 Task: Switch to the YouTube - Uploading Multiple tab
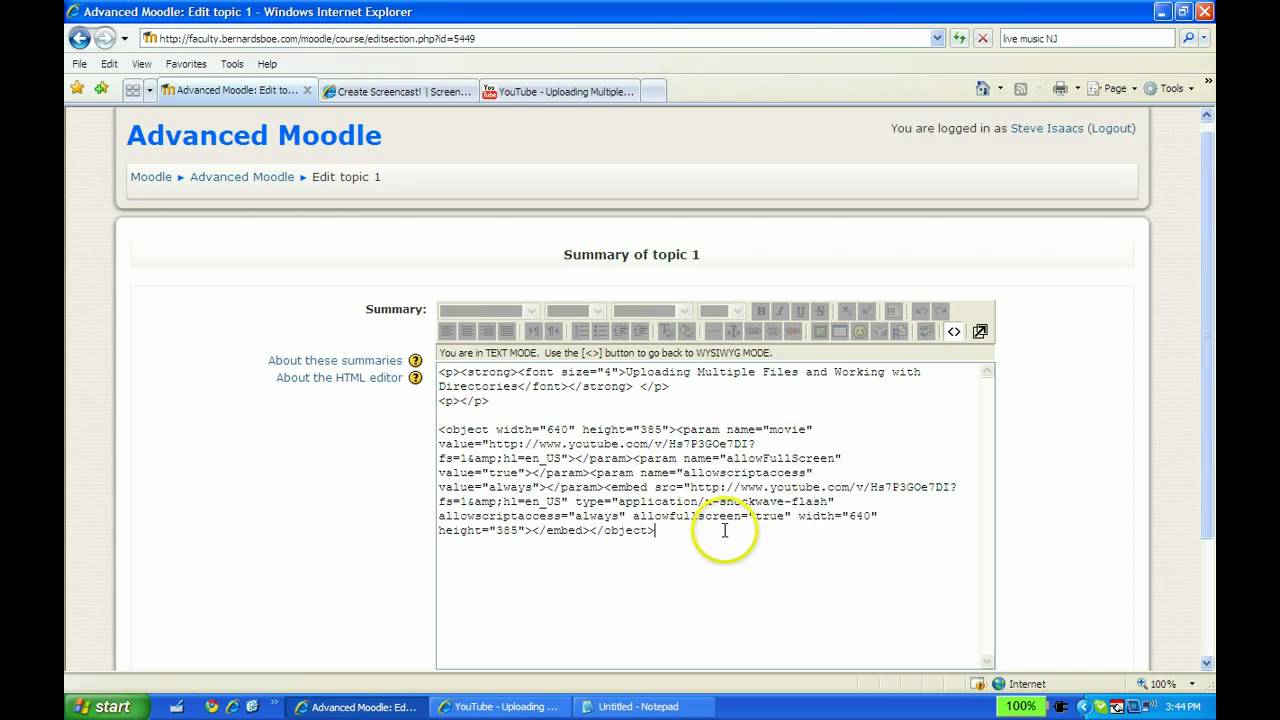coord(558,91)
